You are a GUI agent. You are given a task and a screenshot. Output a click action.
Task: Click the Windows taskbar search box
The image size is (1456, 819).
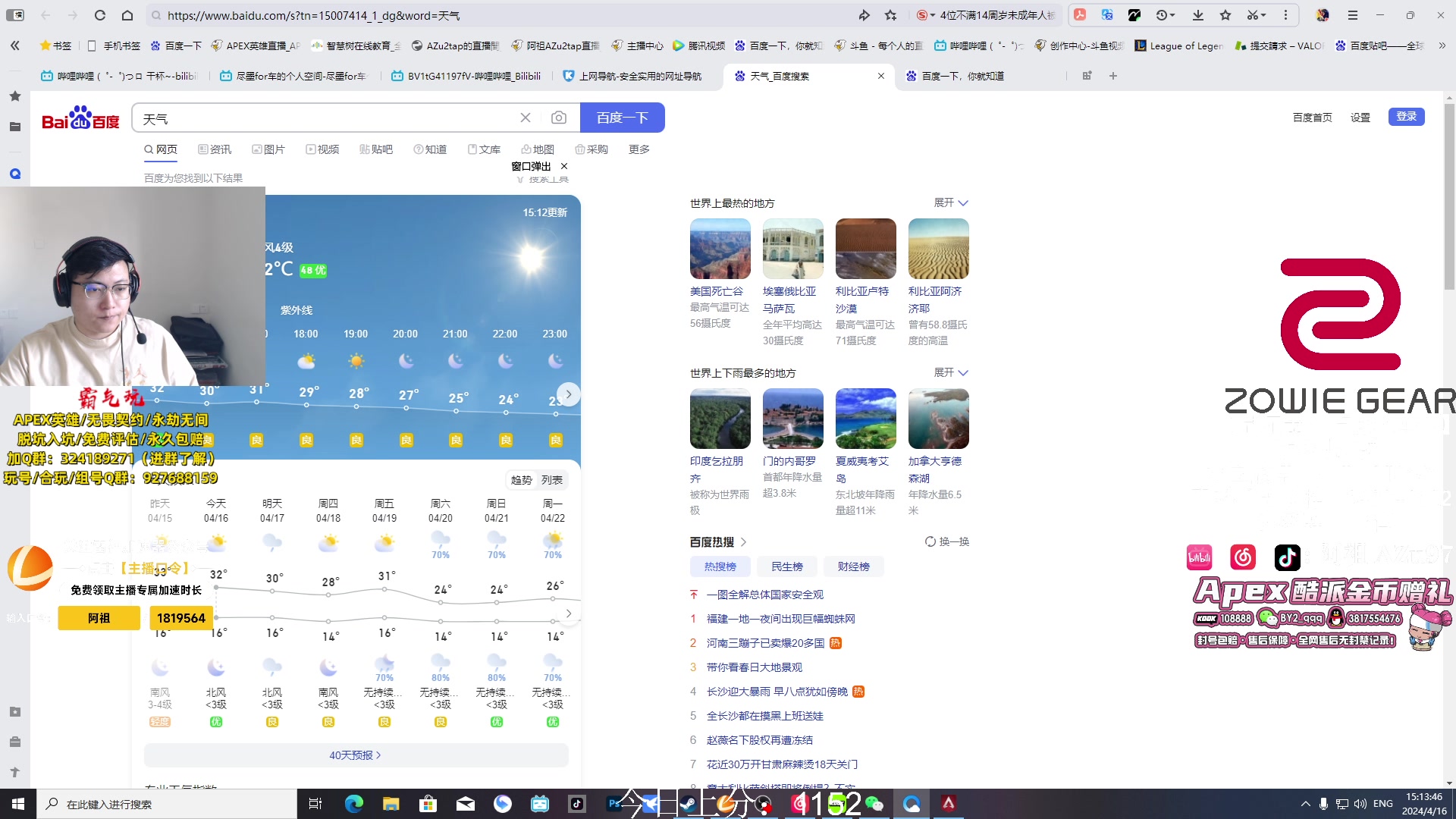[167, 804]
